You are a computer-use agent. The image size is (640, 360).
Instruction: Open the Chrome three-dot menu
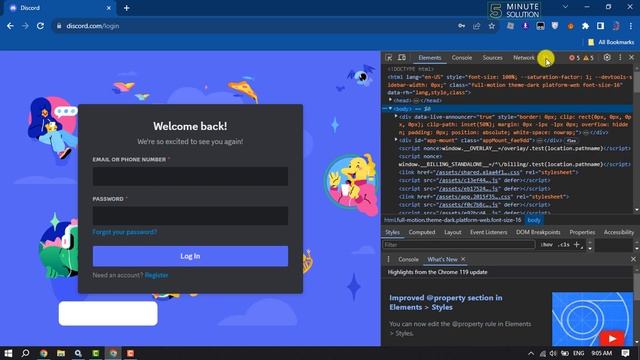[x=631, y=26]
